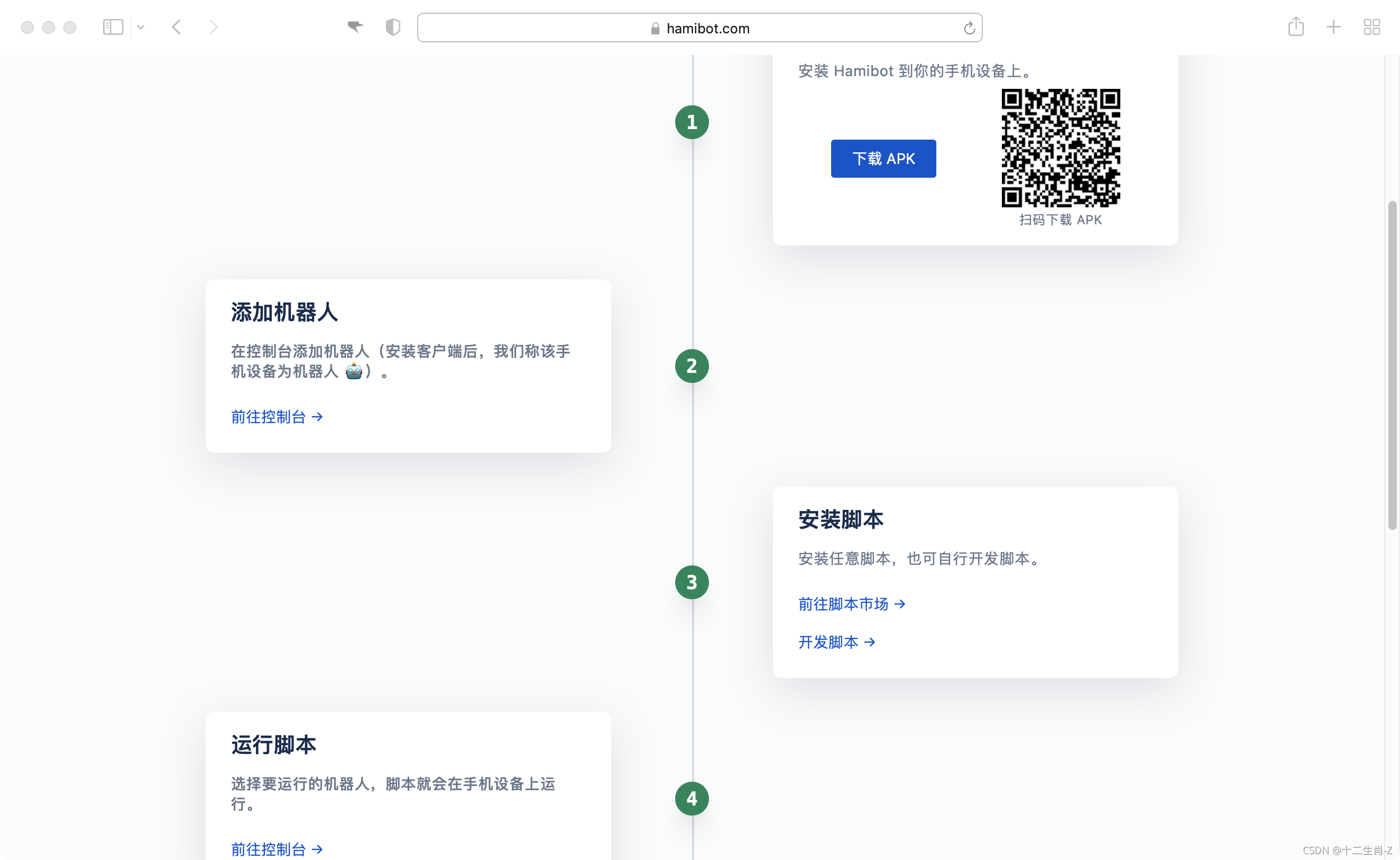The image size is (1400, 860).
Task: Open the privacy shield icon
Action: (x=393, y=27)
